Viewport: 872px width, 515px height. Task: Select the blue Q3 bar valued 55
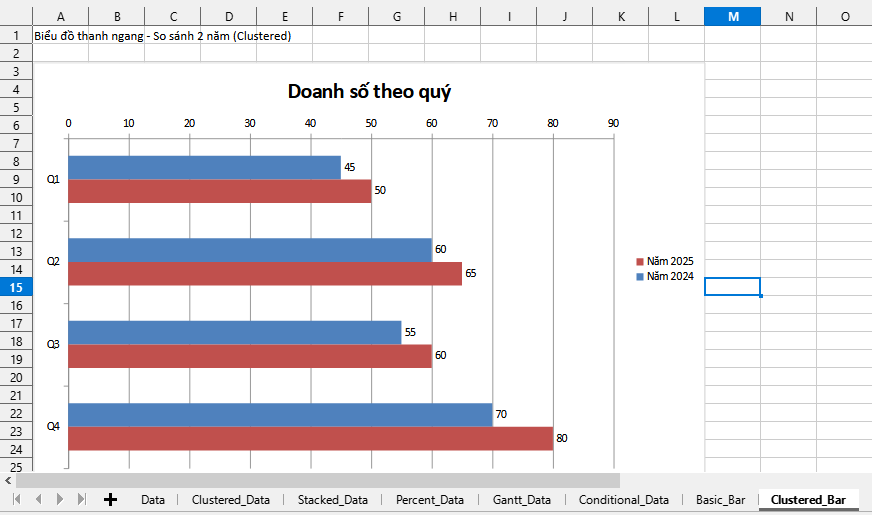[235, 333]
